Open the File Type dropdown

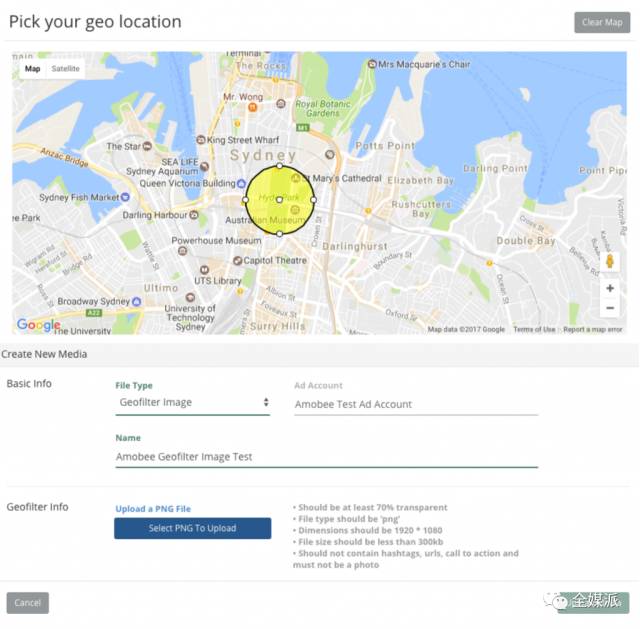(x=193, y=402)
